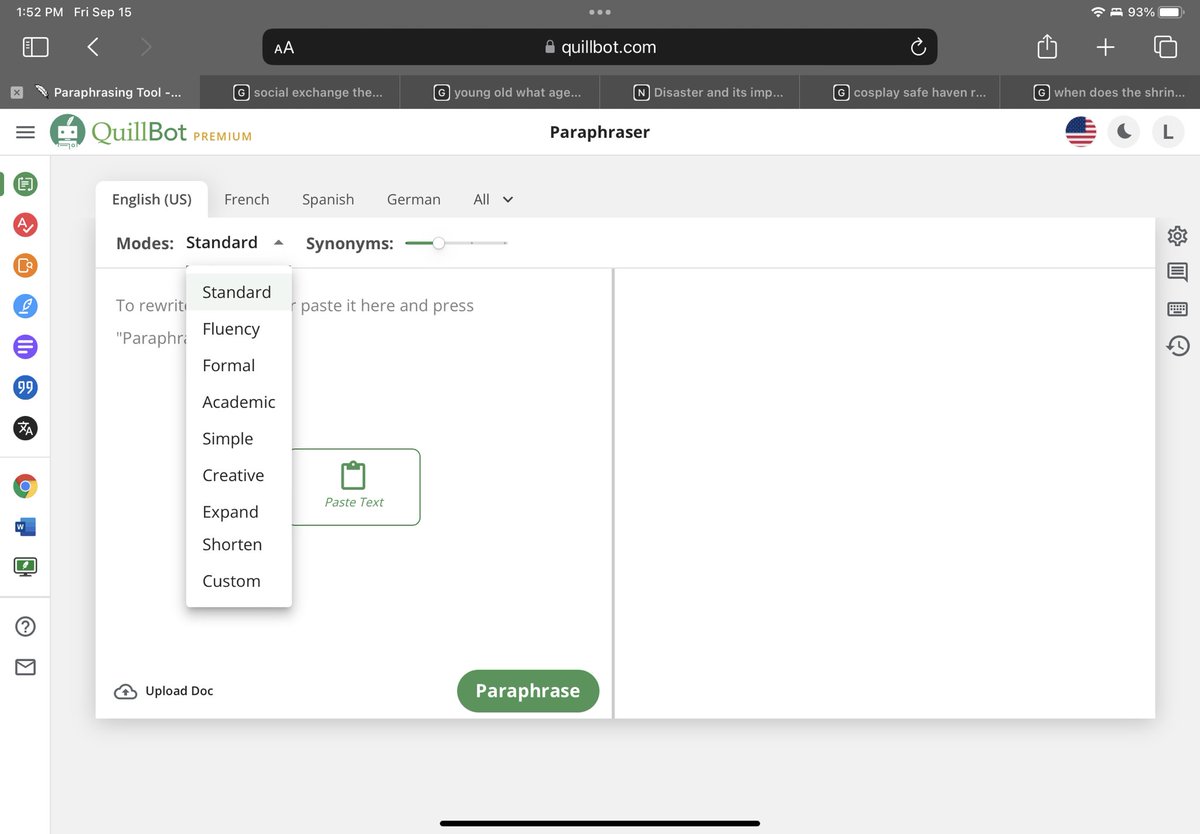Click the Paste Text button
This screenshot has width=1200, height=834.
354,487
